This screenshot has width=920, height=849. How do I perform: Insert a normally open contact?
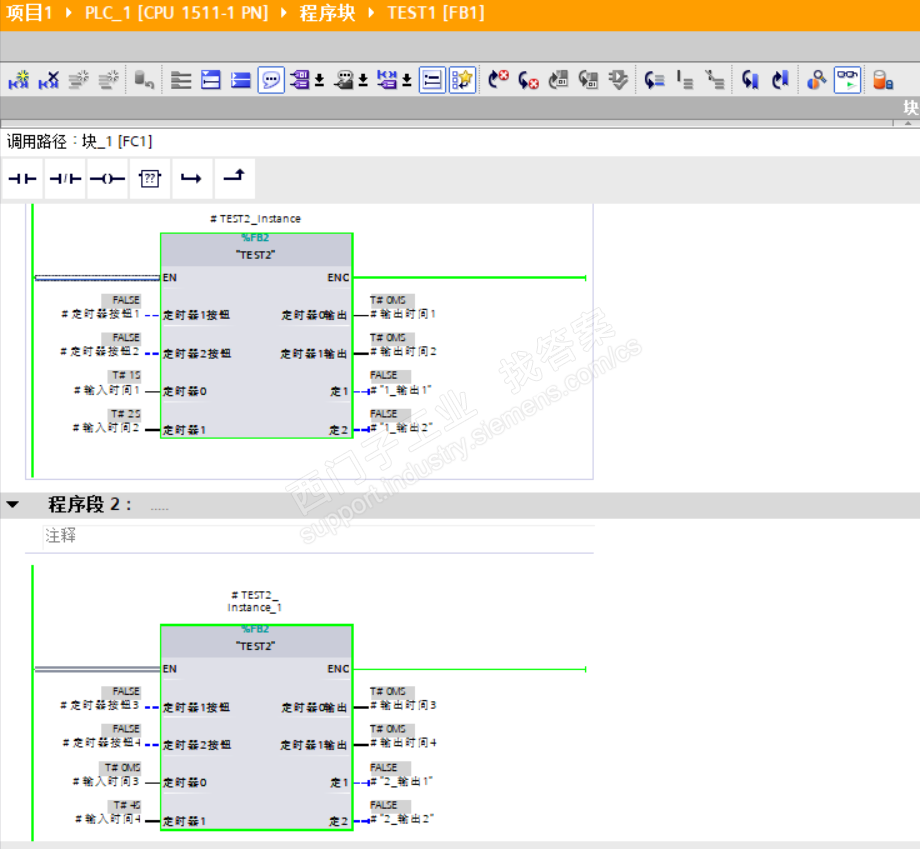click(x=23, y=178)
